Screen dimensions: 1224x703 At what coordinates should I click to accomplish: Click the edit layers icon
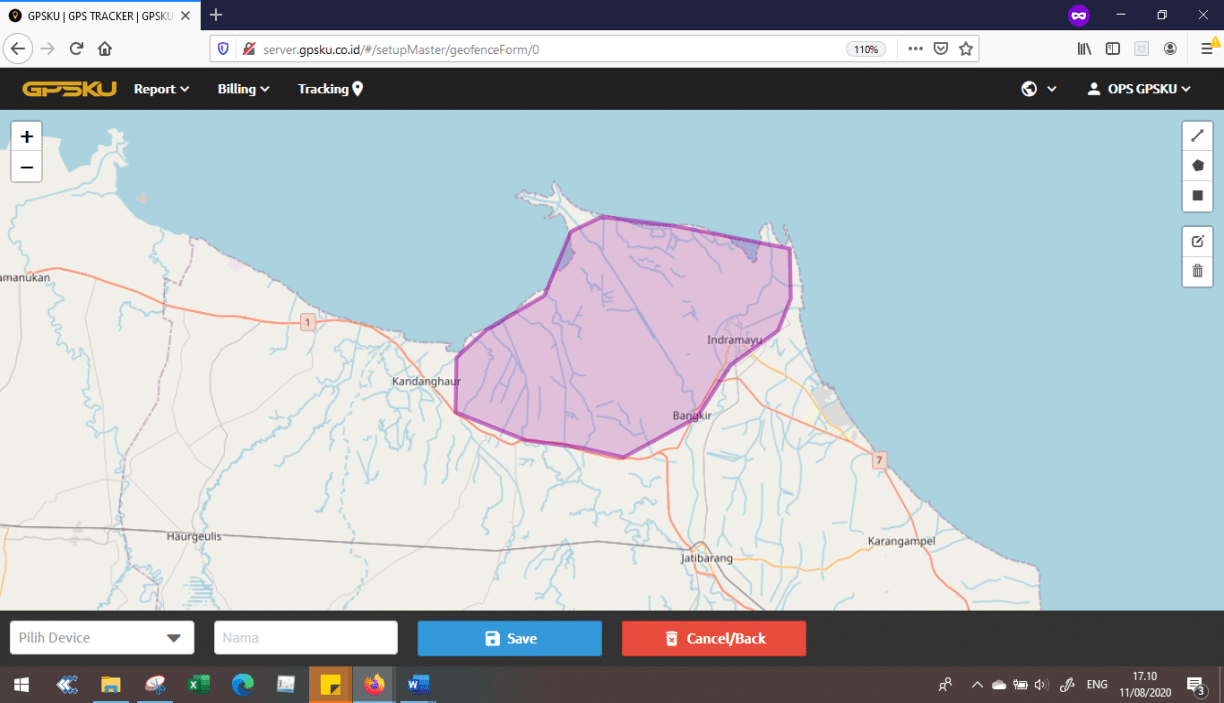tap(1197, 241)
